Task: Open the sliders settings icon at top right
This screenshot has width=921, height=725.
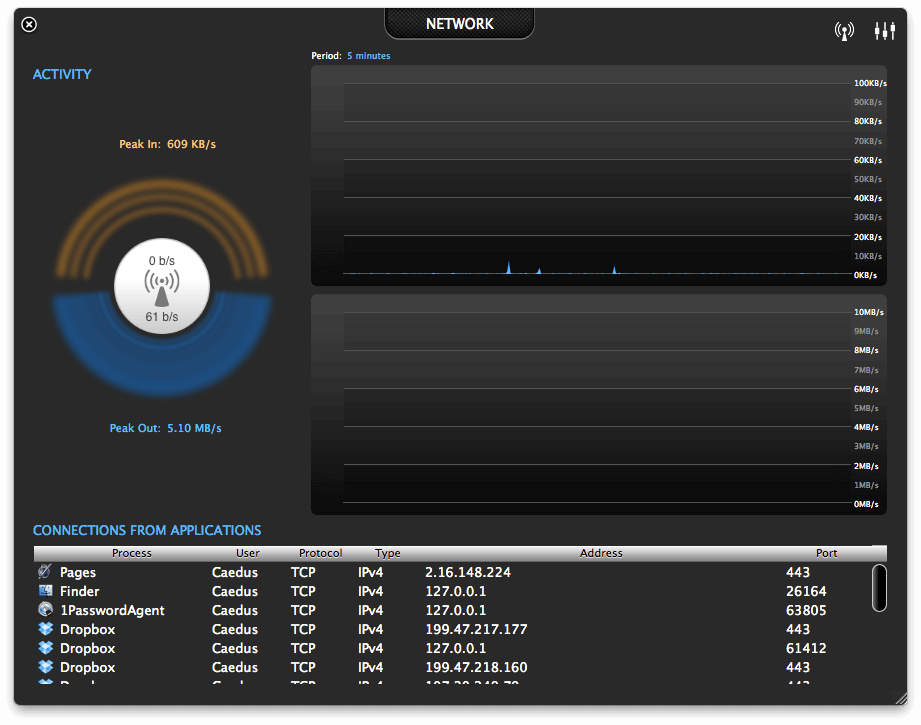Action: (884, 31)
